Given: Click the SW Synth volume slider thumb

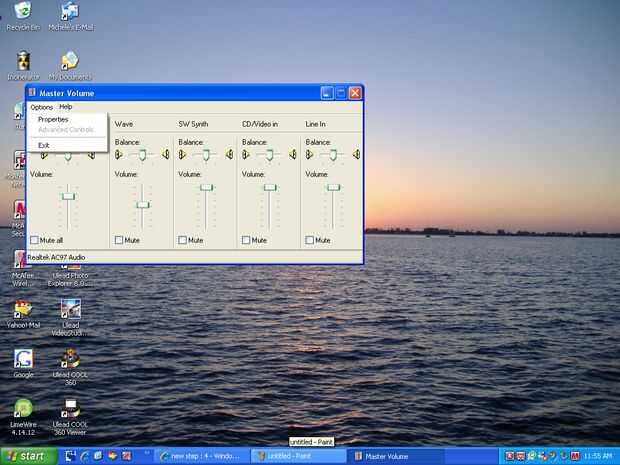Looking at the screenshot, I should (206, 187).
